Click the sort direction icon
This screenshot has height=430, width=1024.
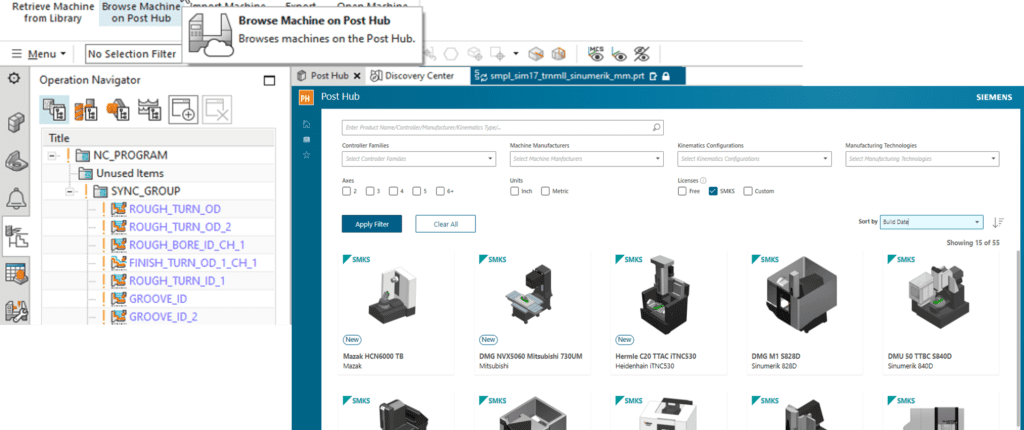tap(998, 222)
